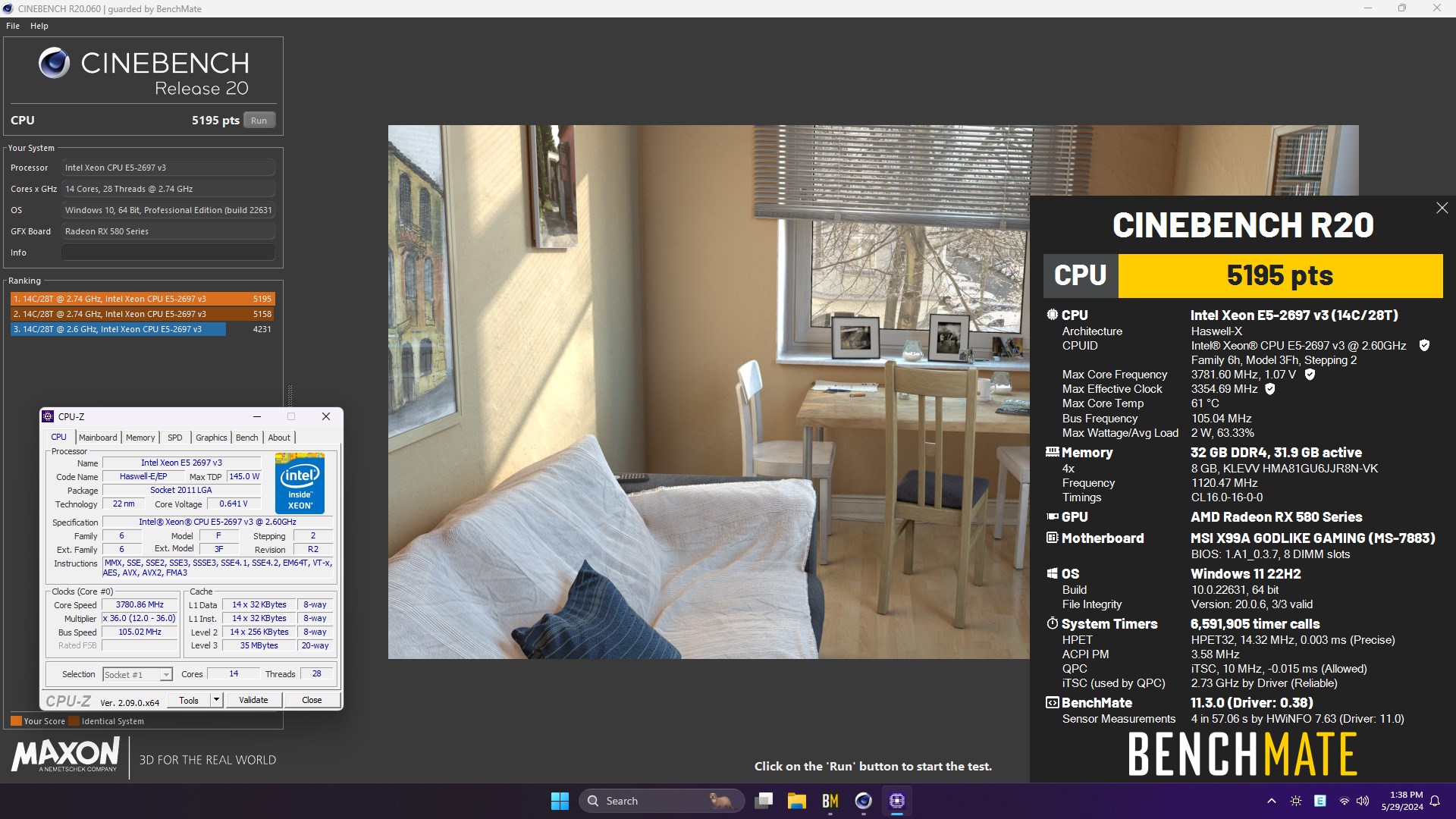Open the Help menu in Cinebench
Screen dimensions: 1456x819
pyautogui.click(x=39, y=26)
